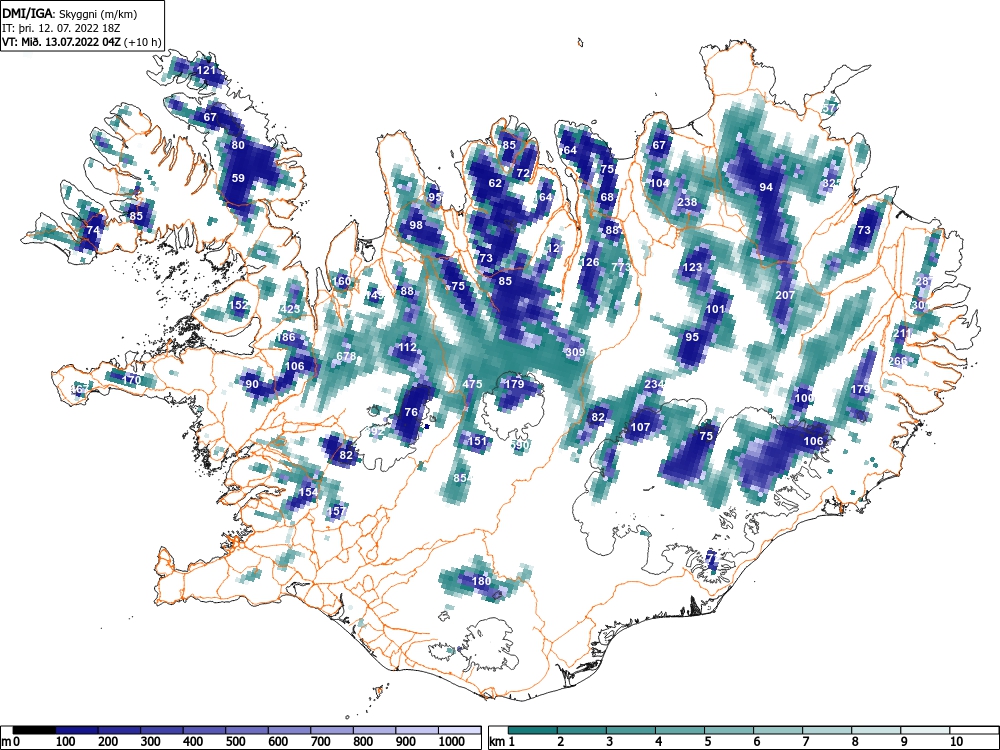The width and height of the screenshot is (1000, 750).
Task: Click the visibility value "425" on the map
Action: coord(290,309)
